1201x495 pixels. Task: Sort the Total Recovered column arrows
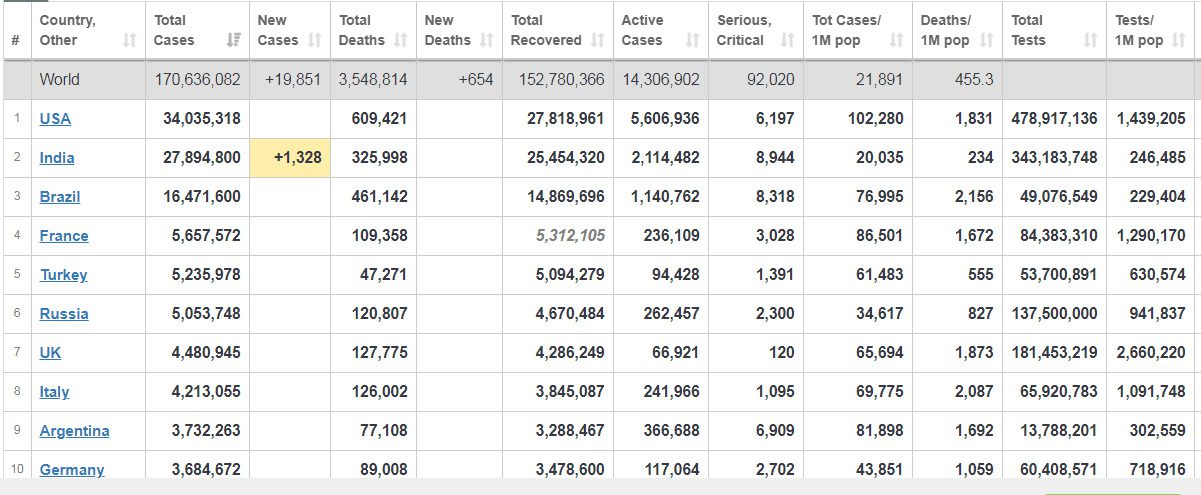[x=597, y=40]
